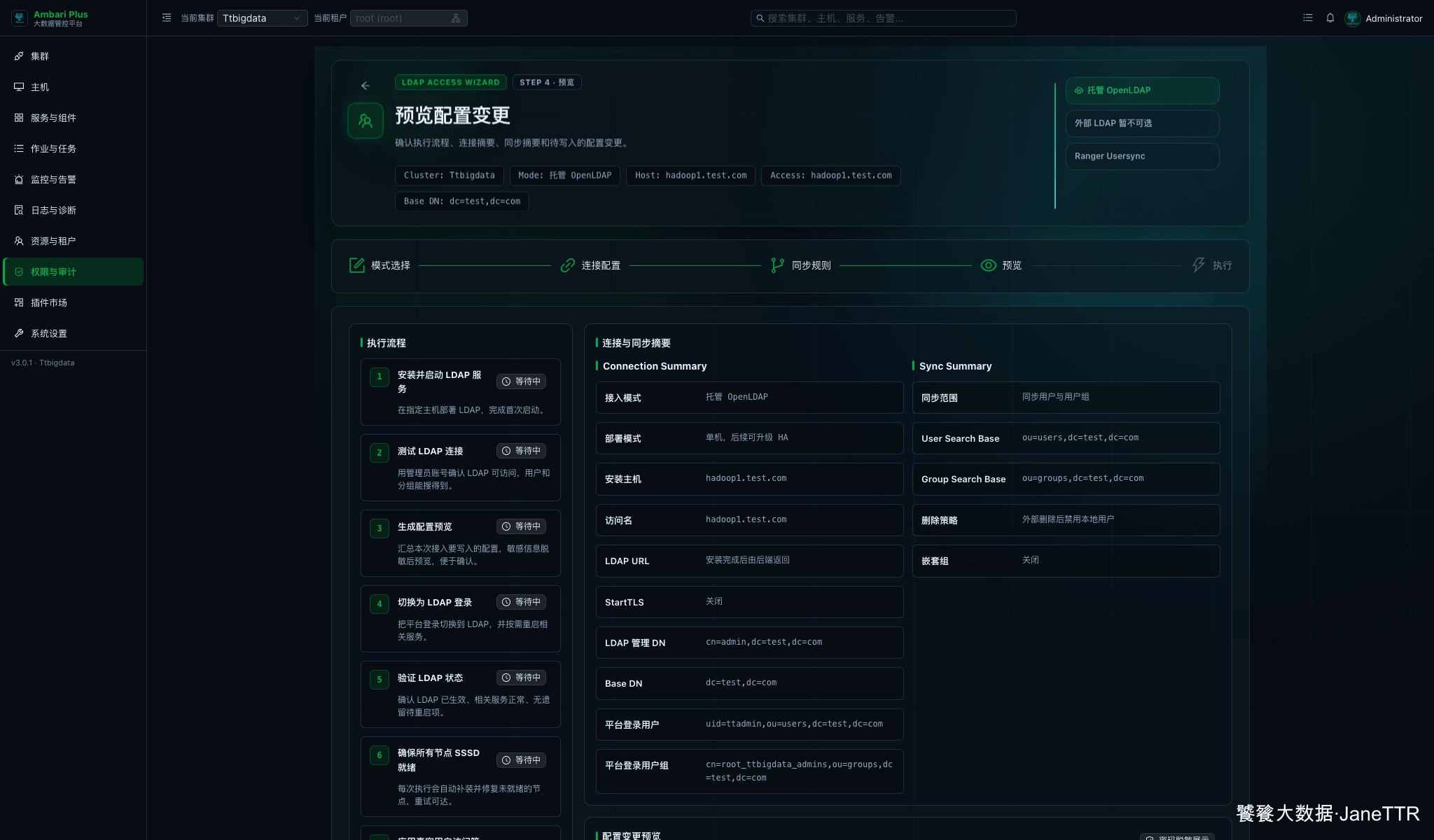Click the Host: hadoop1.test.com tag

(691, 176)
